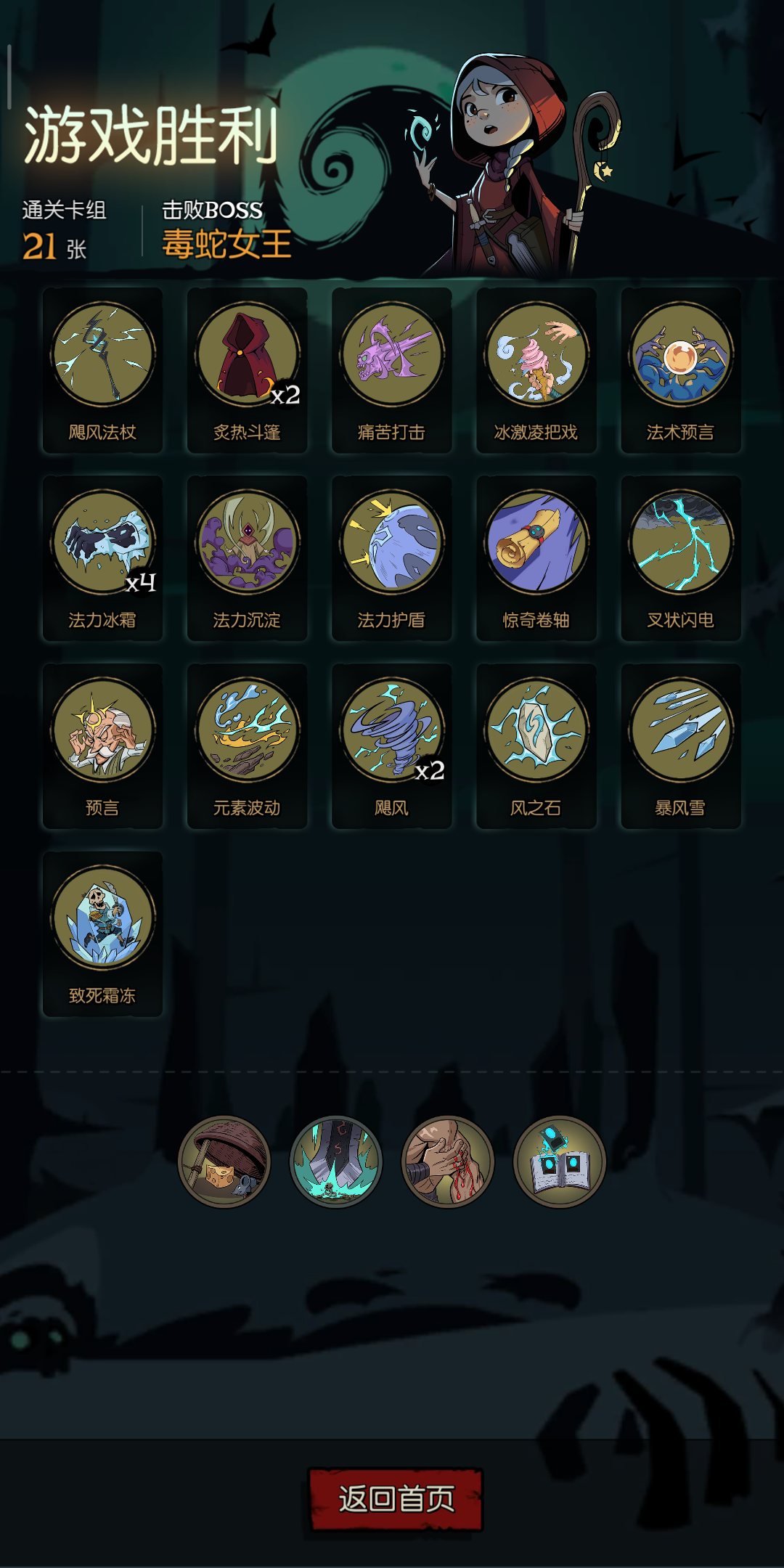Viewport: 784px width, 1568px height.
Task: Open the 风之石 stone card
Action: (x=536, y=746)
